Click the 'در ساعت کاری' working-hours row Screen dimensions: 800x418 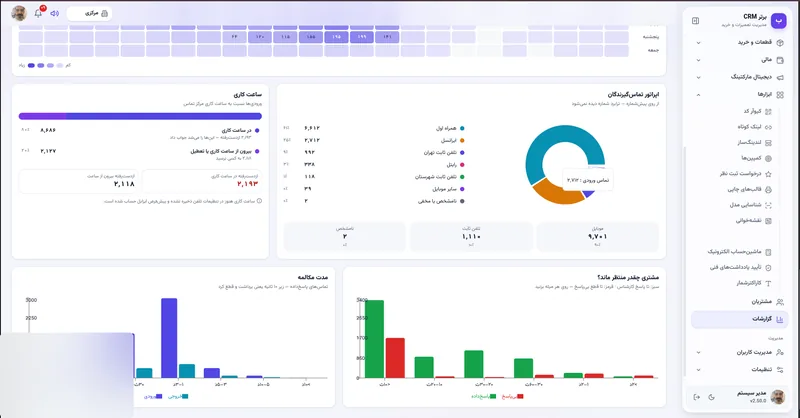[140, 133]
